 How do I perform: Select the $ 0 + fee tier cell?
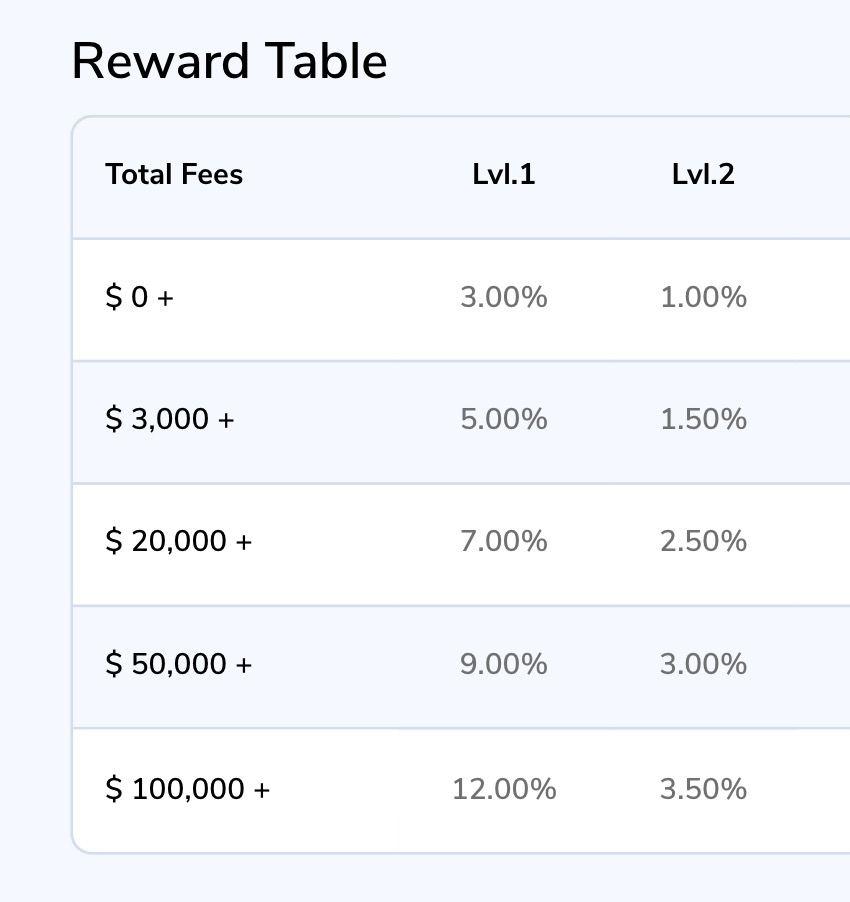139,297
